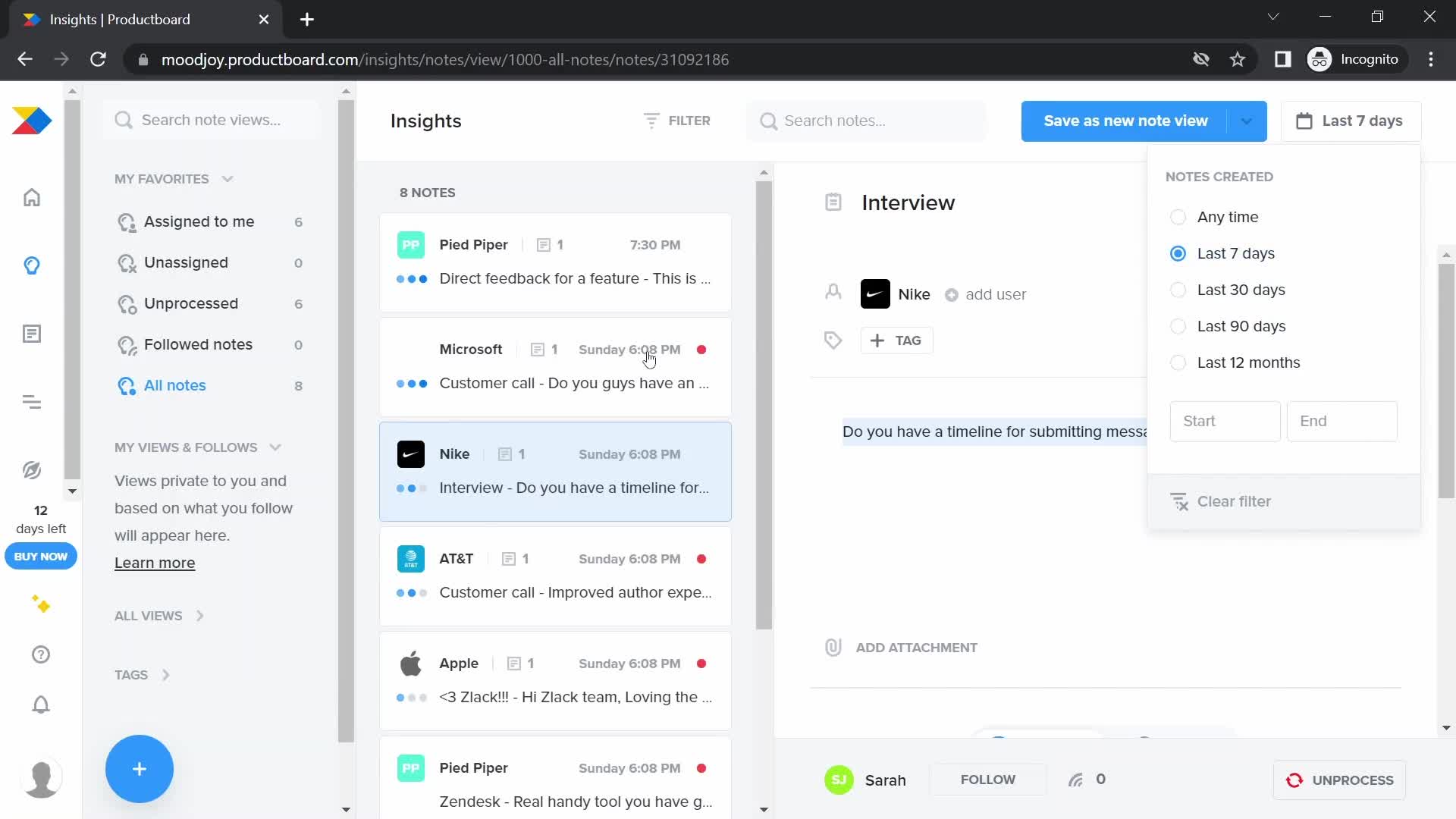Screen dimensions: 1456x819
Task: Click the Sarah SJ avatar
Action: [x=839, y=780]
